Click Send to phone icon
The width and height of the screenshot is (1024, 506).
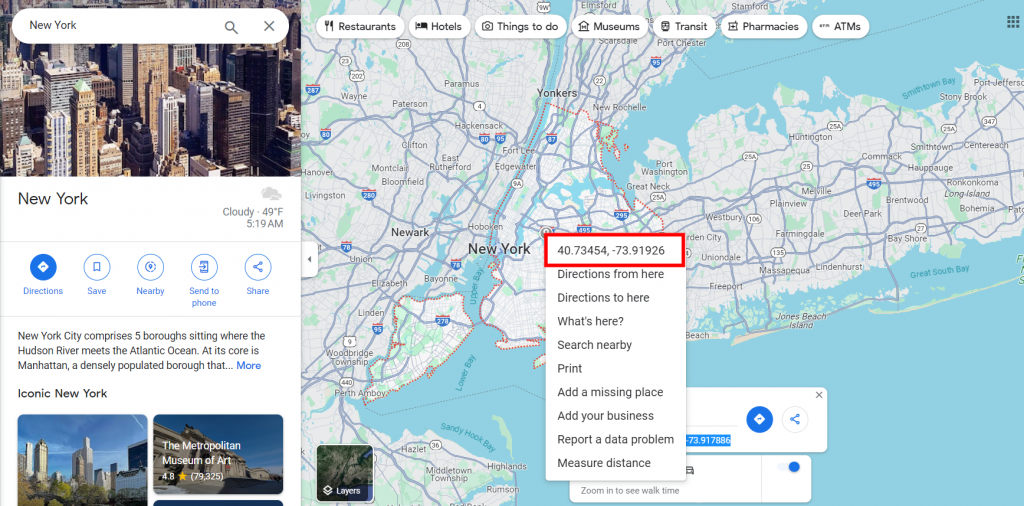point(204,267)
